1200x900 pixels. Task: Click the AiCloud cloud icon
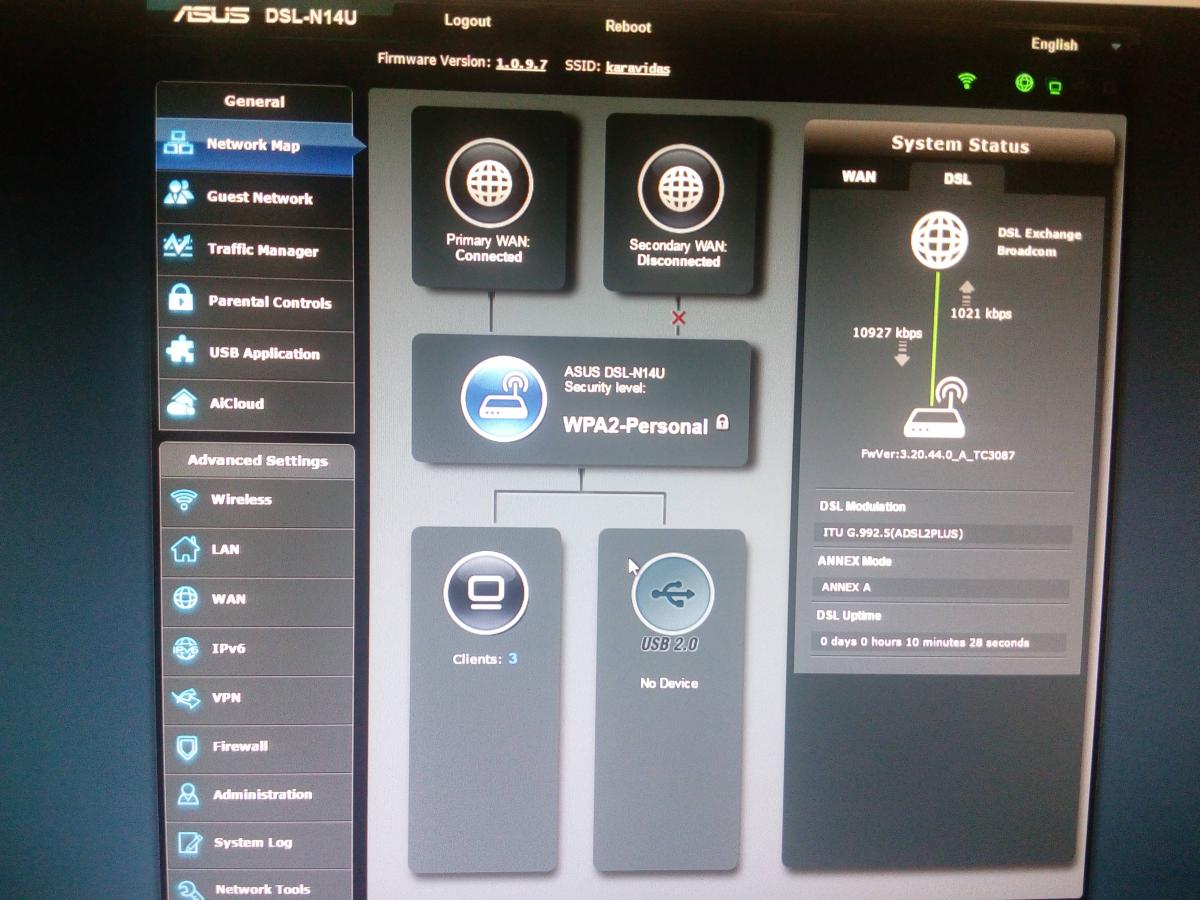pyautogui.click(x=182, y=402)
